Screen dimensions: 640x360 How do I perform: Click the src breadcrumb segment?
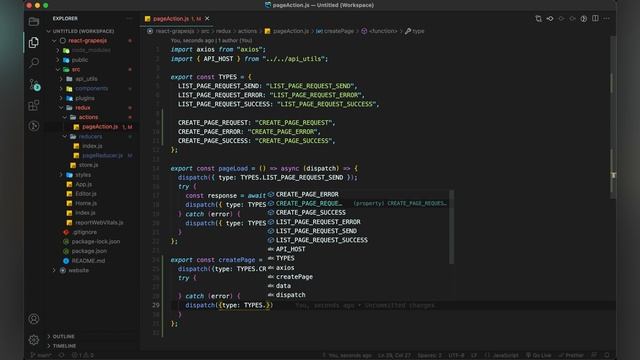[x=205, y=31]
